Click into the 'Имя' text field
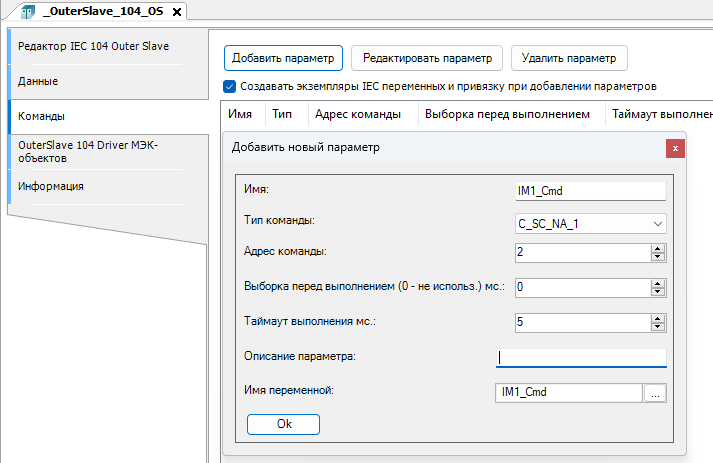The width and height of the screenshot is (713, 463). click(x=589, y=190)
